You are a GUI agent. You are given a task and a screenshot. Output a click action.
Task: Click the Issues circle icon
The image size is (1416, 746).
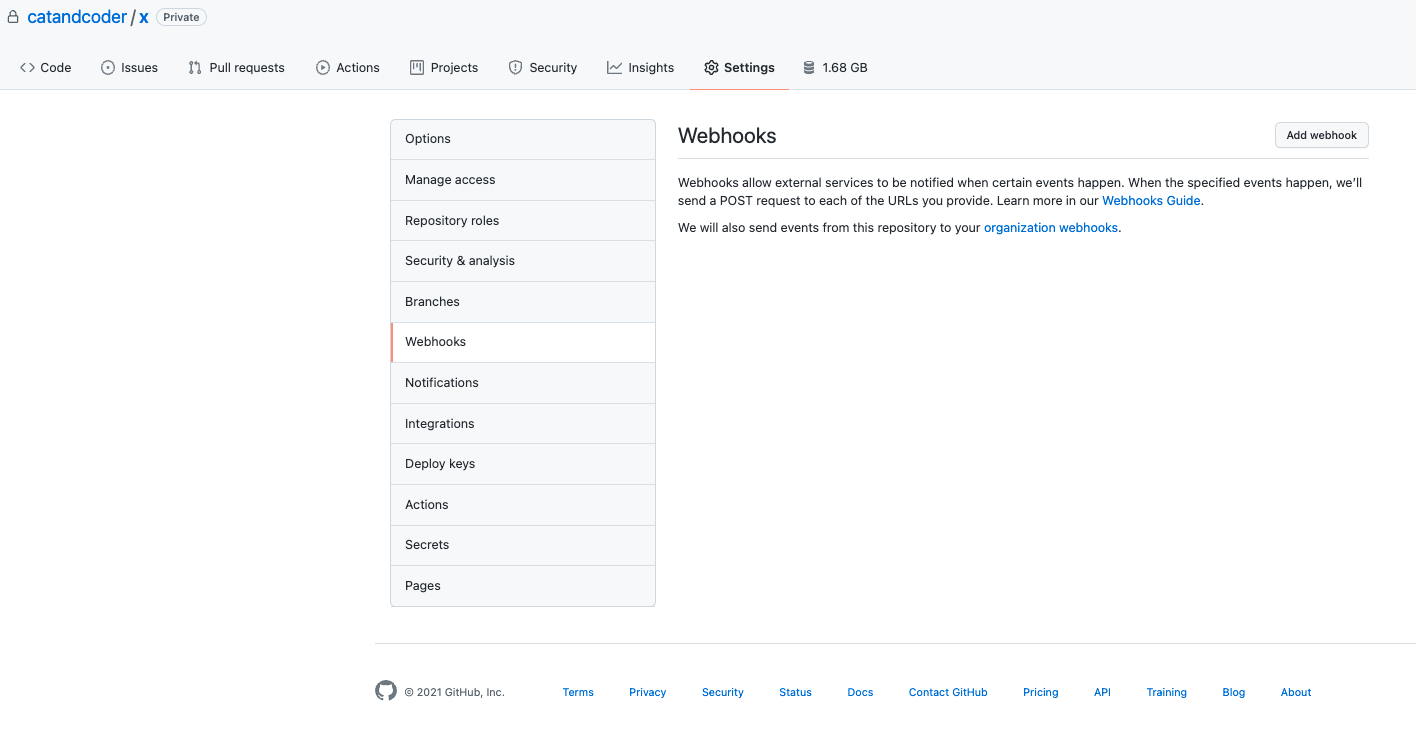tap(108, 68)
